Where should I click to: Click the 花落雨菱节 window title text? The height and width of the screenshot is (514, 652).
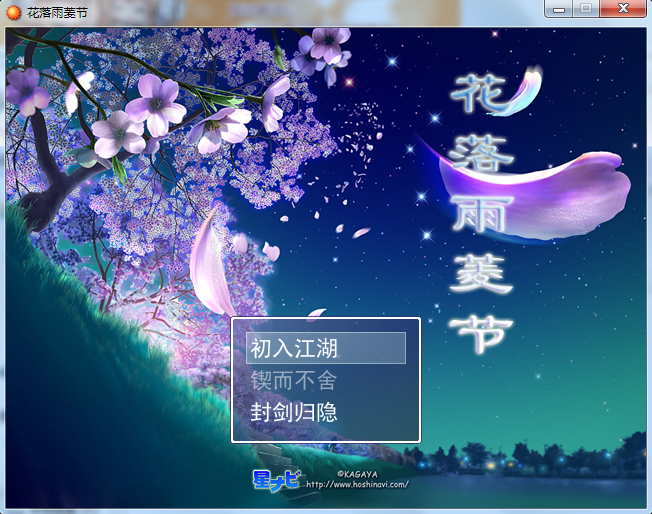(x=57, y=13)
